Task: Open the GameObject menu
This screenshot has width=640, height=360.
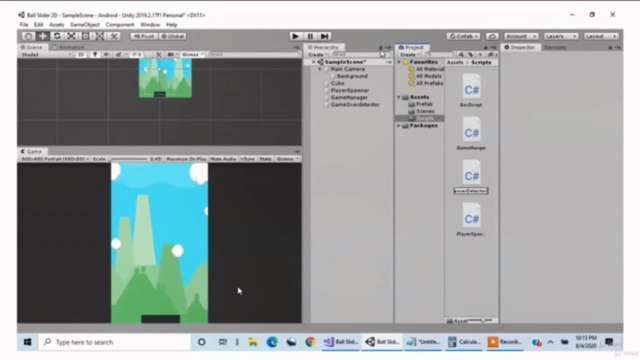Action: pos(84,24)
